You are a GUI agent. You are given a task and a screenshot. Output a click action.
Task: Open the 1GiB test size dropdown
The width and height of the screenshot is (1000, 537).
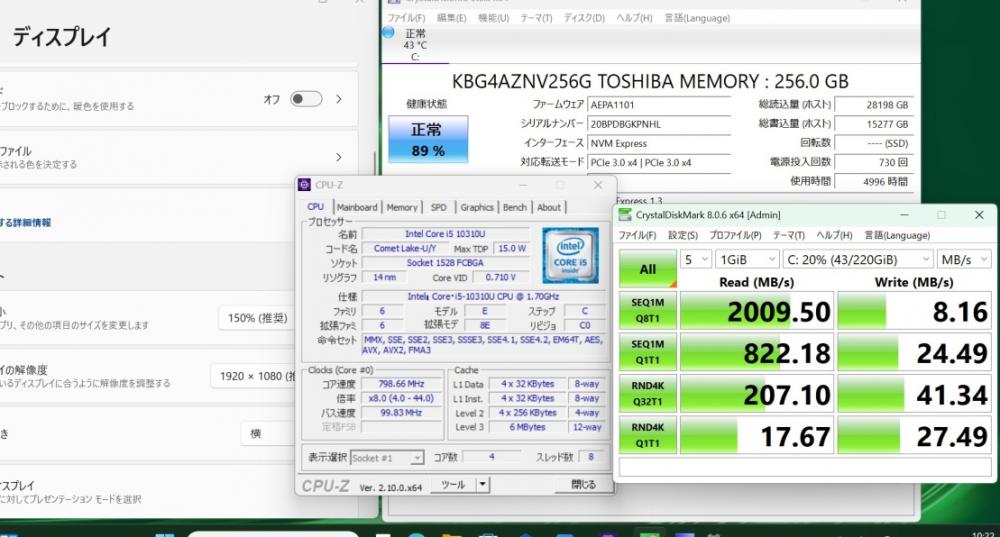point(747,260)
